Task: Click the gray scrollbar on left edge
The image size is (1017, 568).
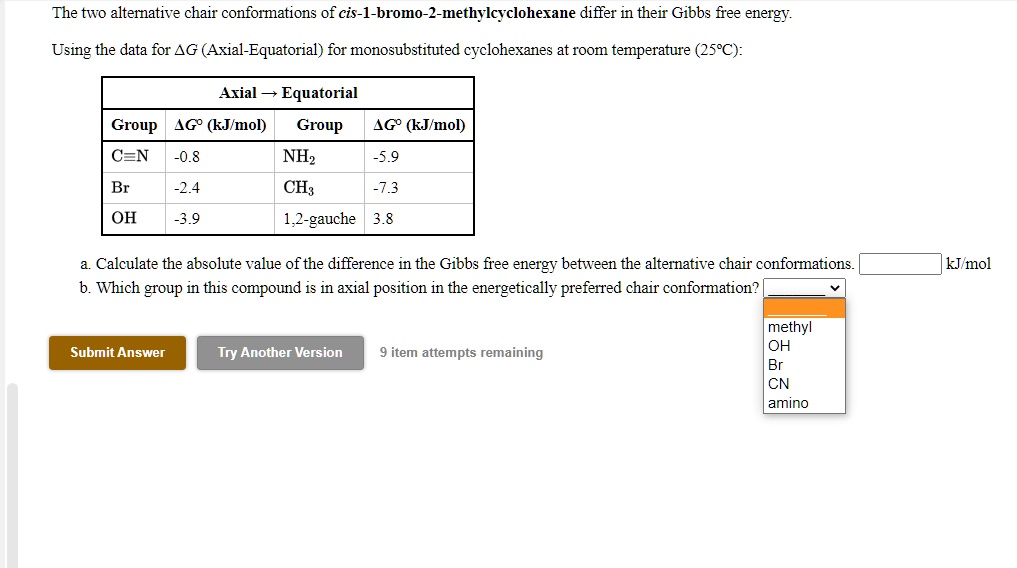Action: coord(12,470)
